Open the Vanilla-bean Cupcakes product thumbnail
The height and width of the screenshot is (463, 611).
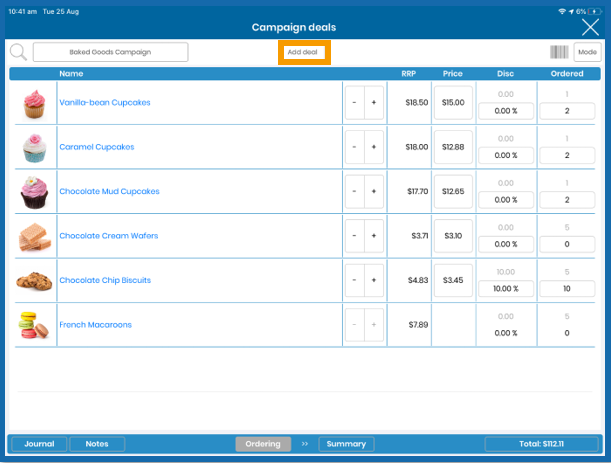(x=34, y=103)
